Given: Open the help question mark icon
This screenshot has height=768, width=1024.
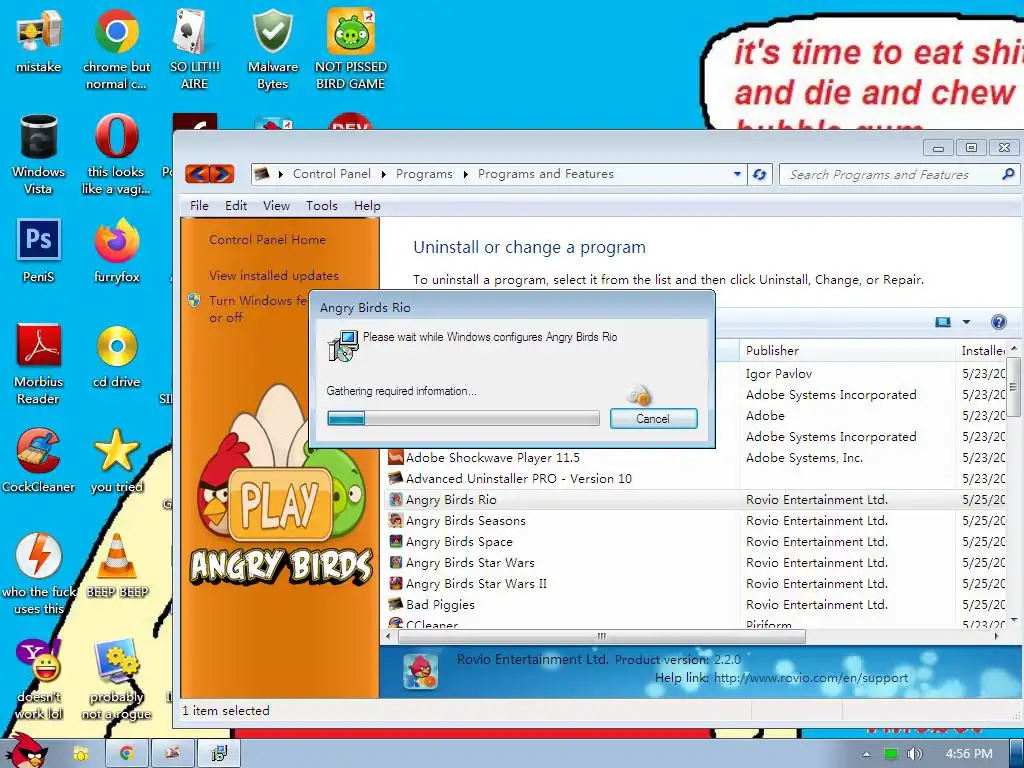Looking at the screenshot, I should [x=999, y=322].
